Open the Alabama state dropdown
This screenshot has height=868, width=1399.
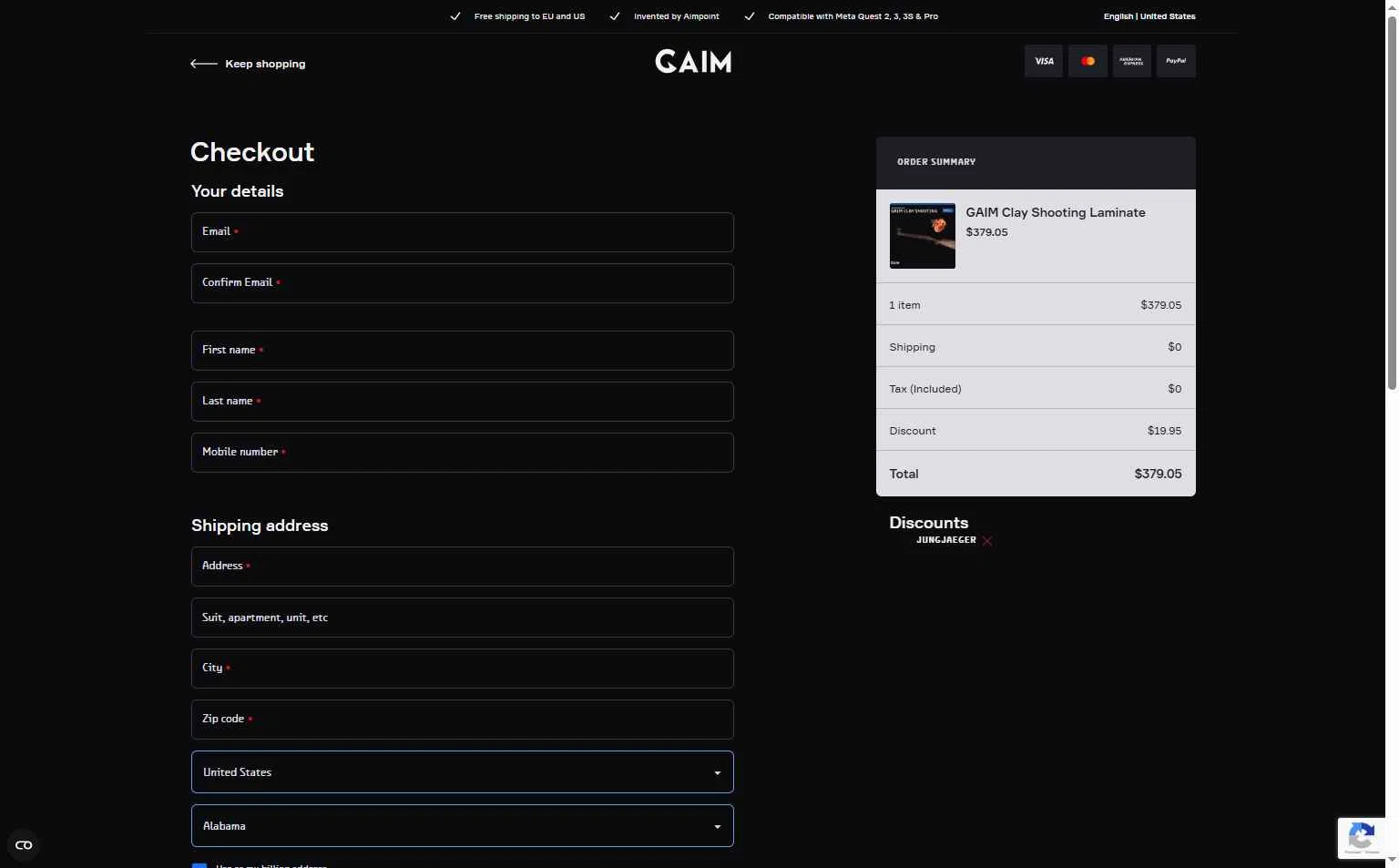463,826
